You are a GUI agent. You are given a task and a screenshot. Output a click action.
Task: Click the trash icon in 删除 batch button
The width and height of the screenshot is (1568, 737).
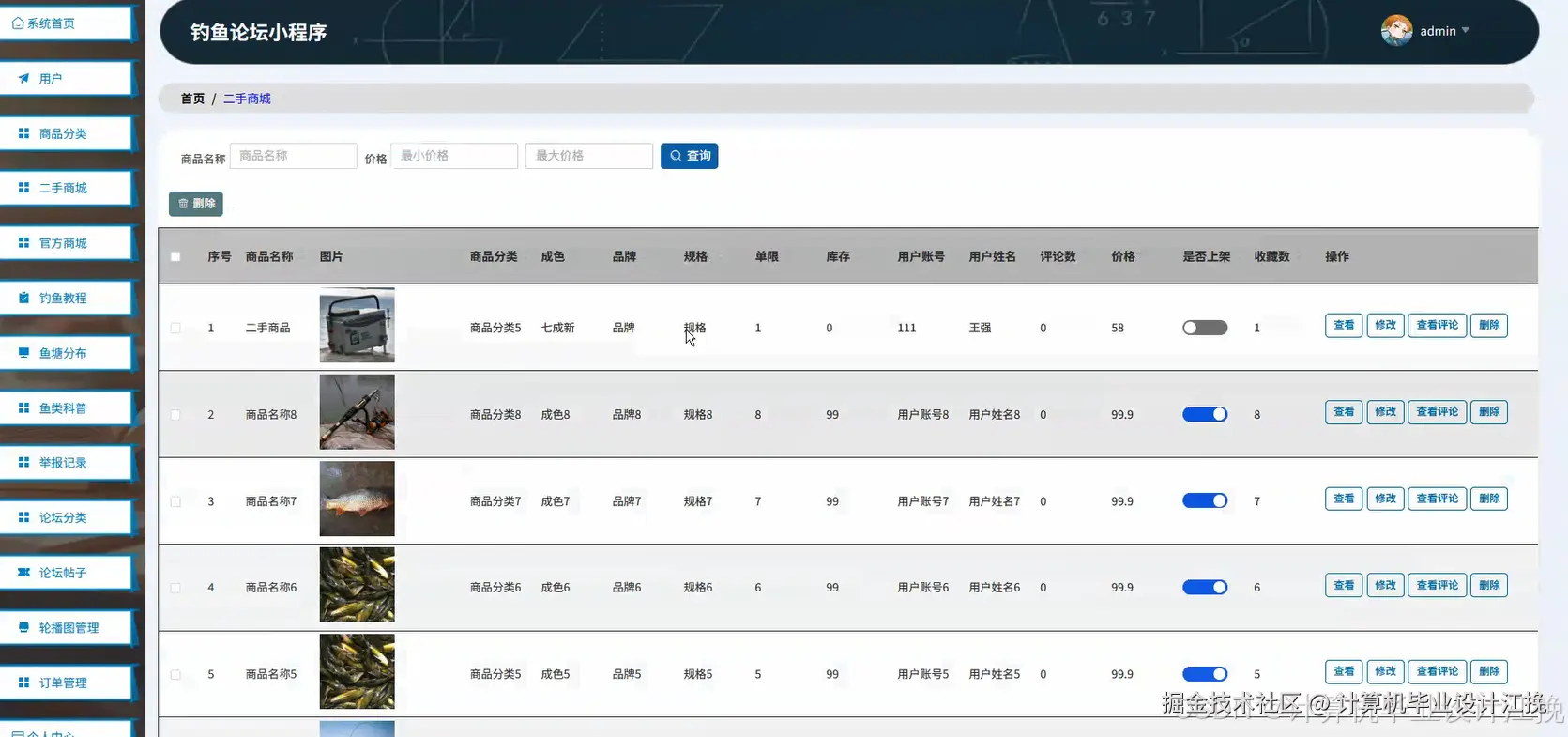click(183, 203)
